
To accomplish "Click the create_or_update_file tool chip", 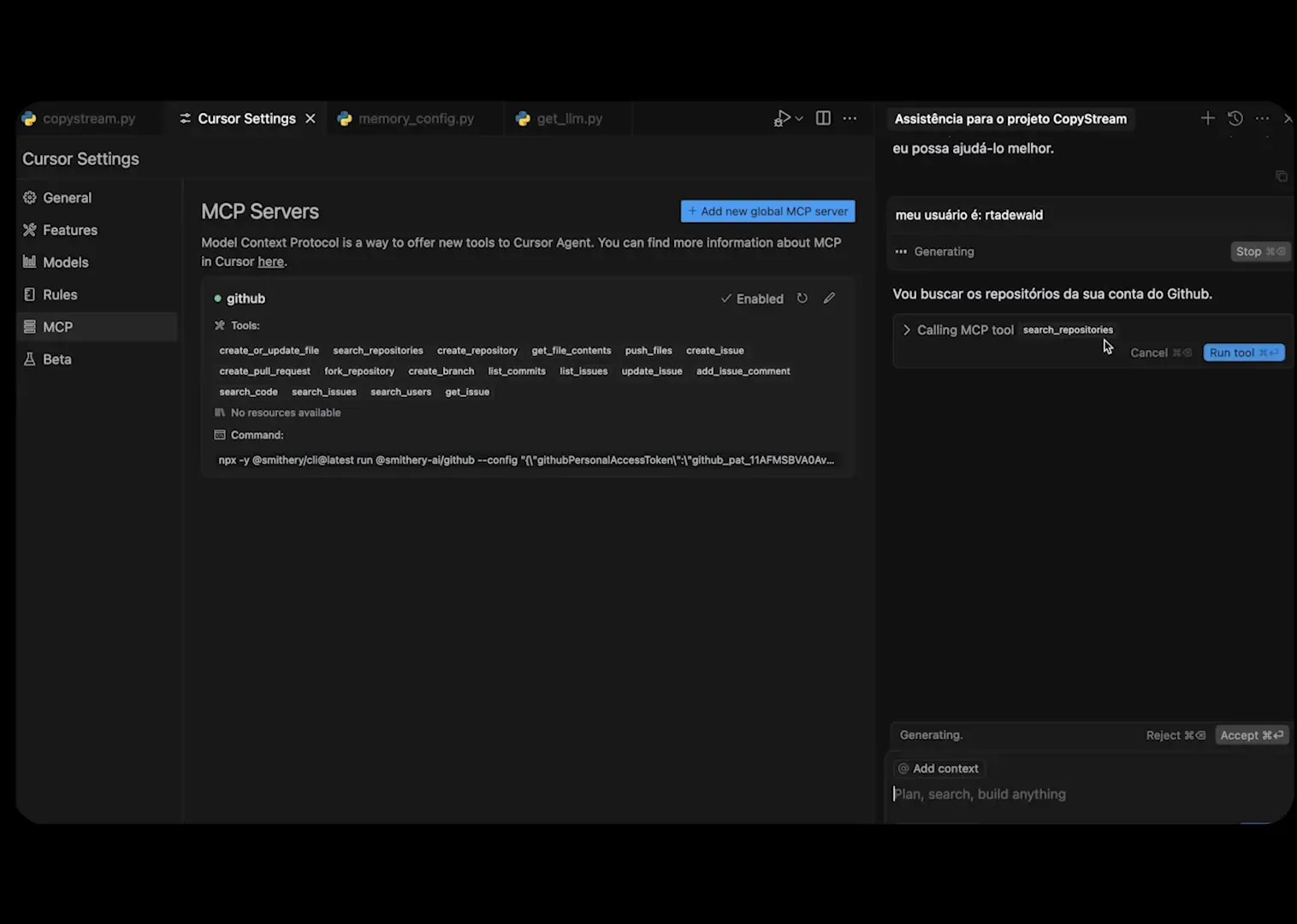I will (x=269, y=351).
